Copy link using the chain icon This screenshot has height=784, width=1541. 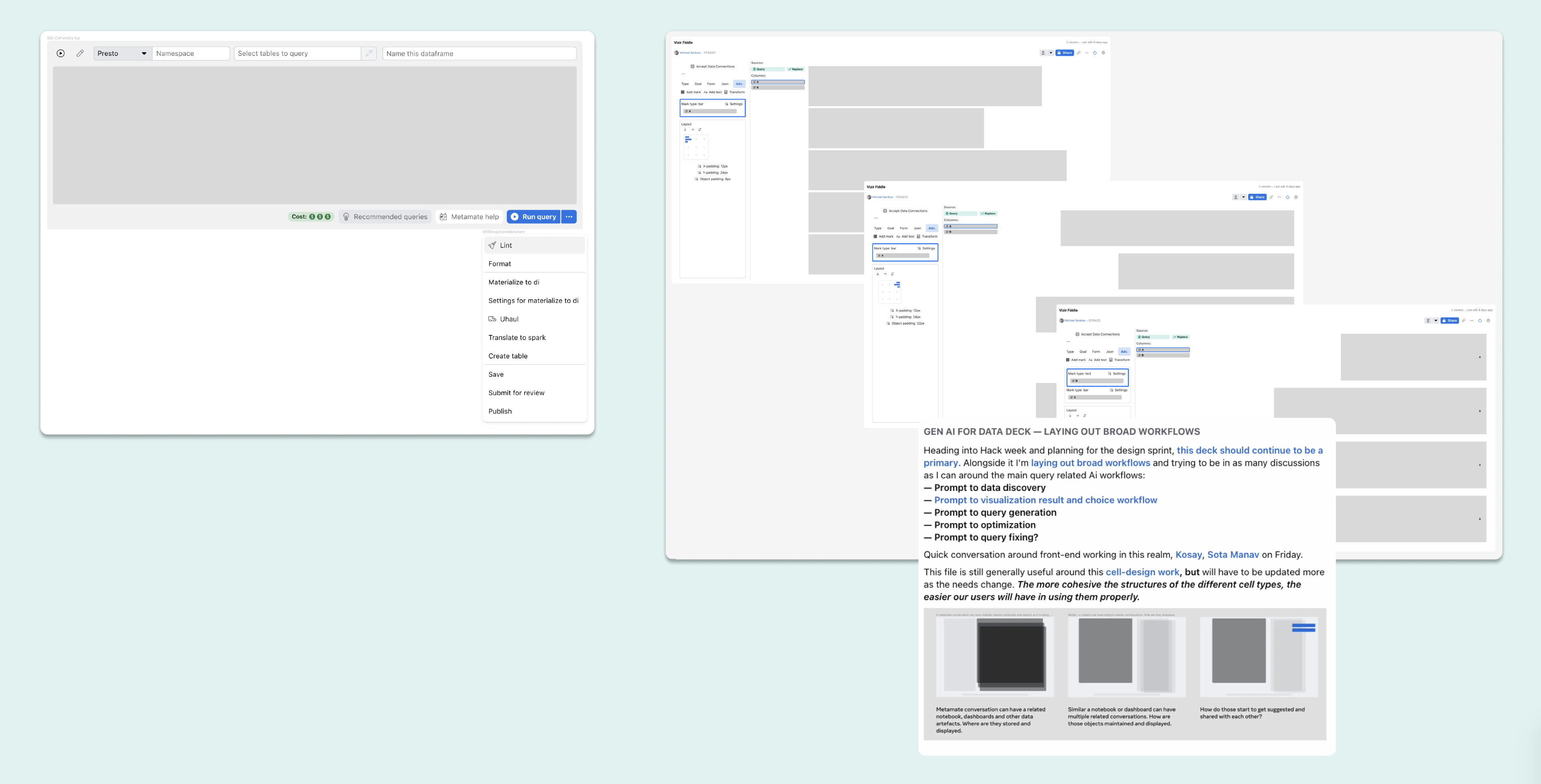coord(1079,53)
